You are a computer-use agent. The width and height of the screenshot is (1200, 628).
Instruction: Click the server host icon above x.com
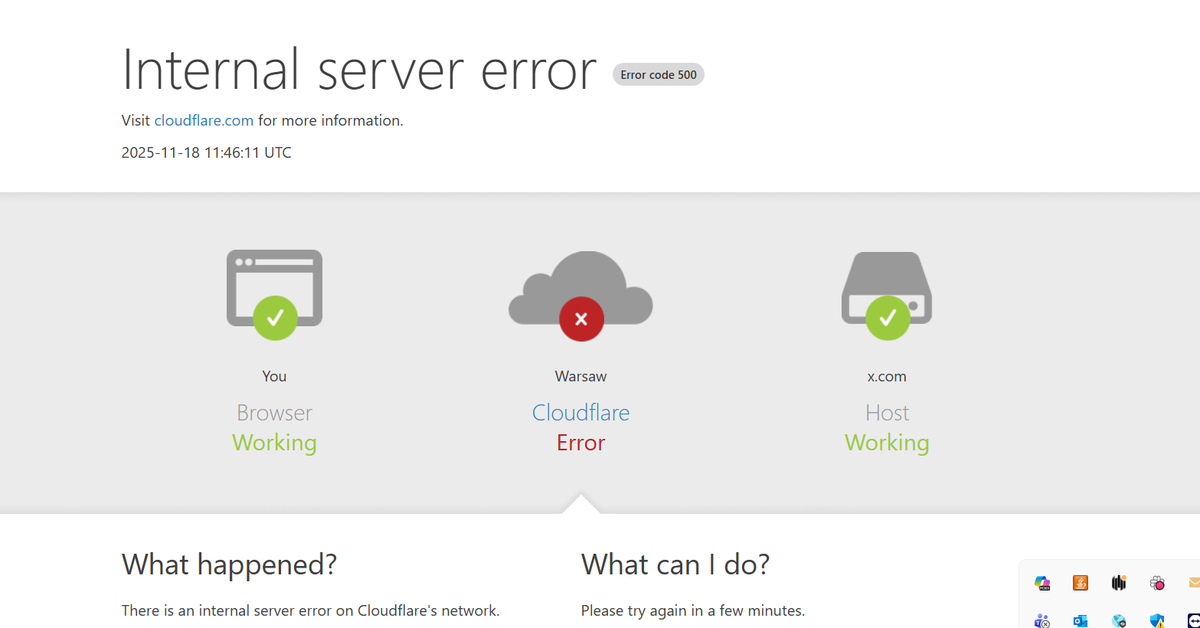coord(887,296)
